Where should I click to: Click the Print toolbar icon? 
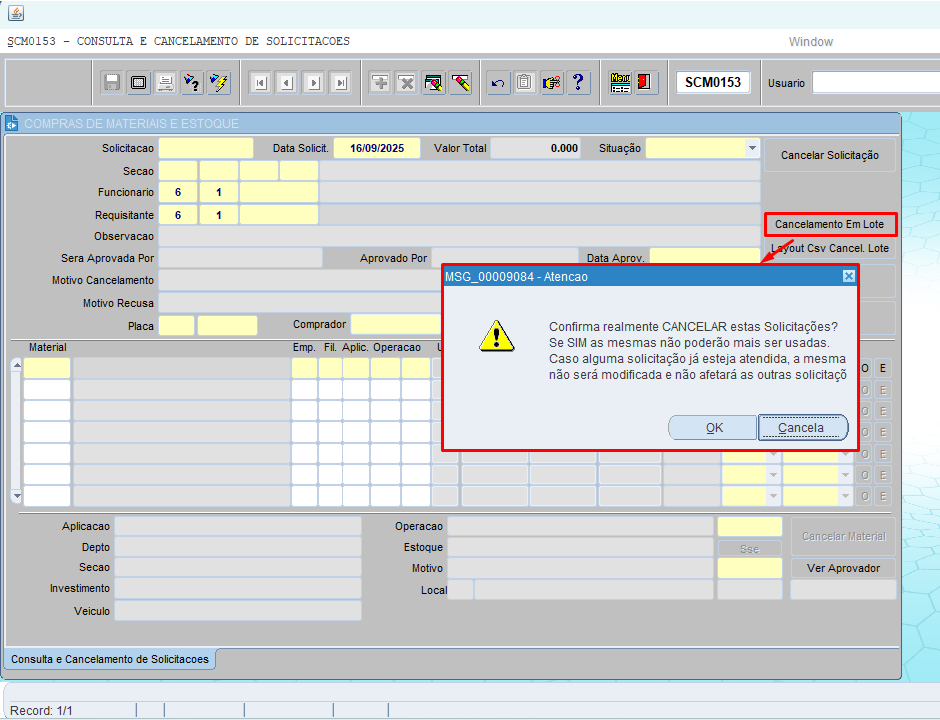click(x=166, y=83)
